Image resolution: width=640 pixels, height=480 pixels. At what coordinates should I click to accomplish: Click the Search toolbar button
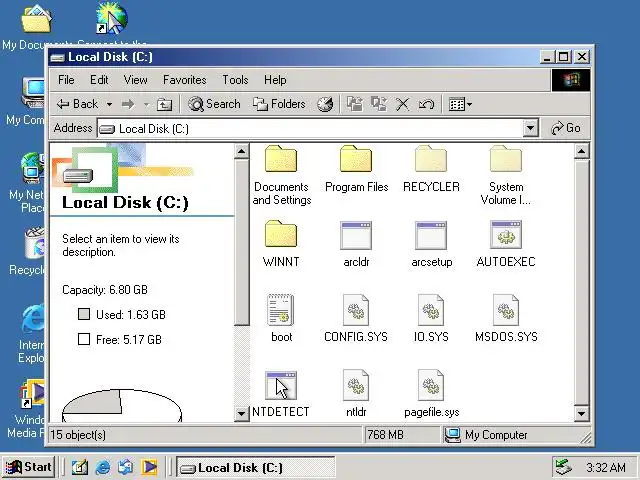214,104
